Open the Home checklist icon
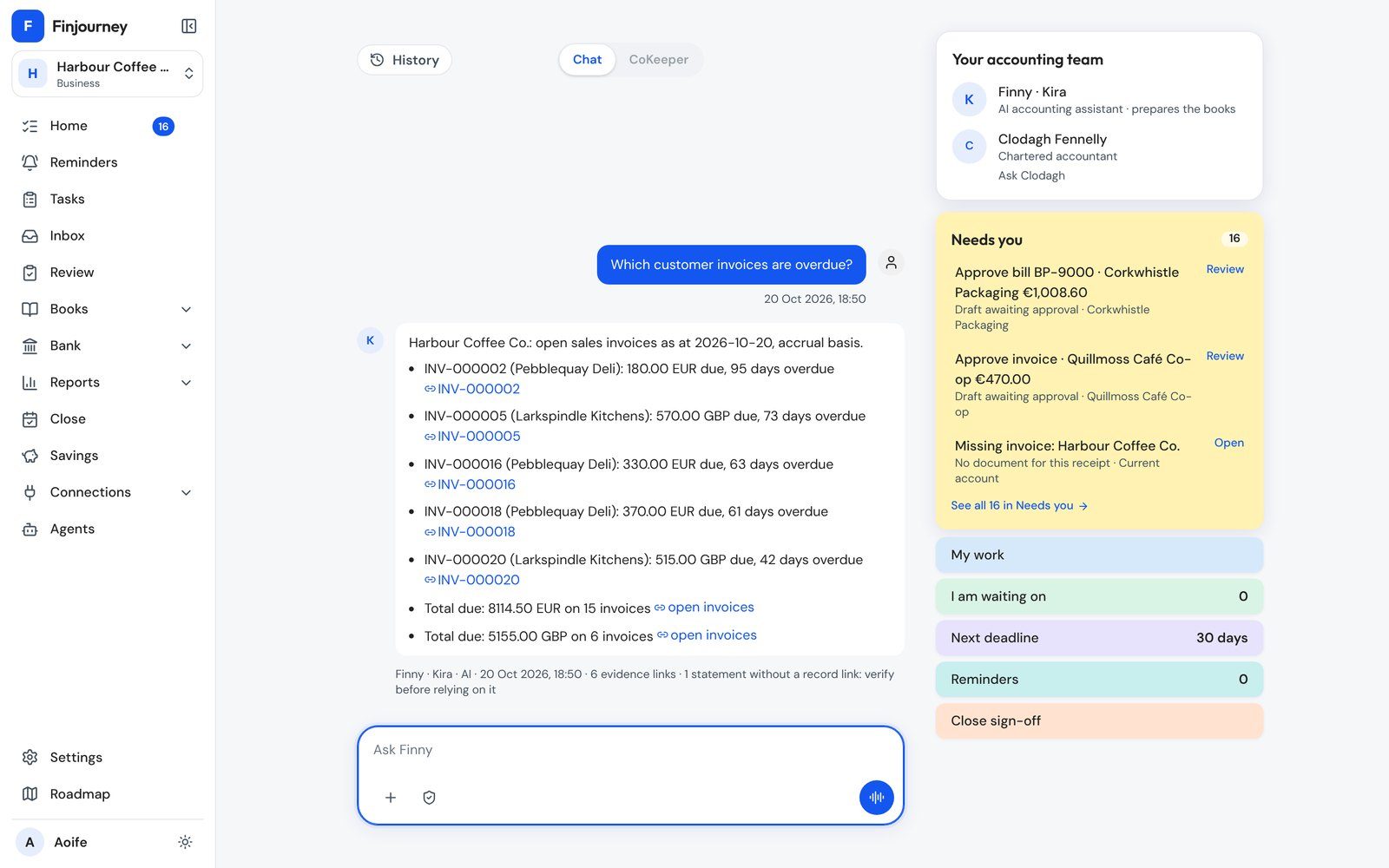The height and width of the screenshot is (868, 1389). (x=30, y=126)
